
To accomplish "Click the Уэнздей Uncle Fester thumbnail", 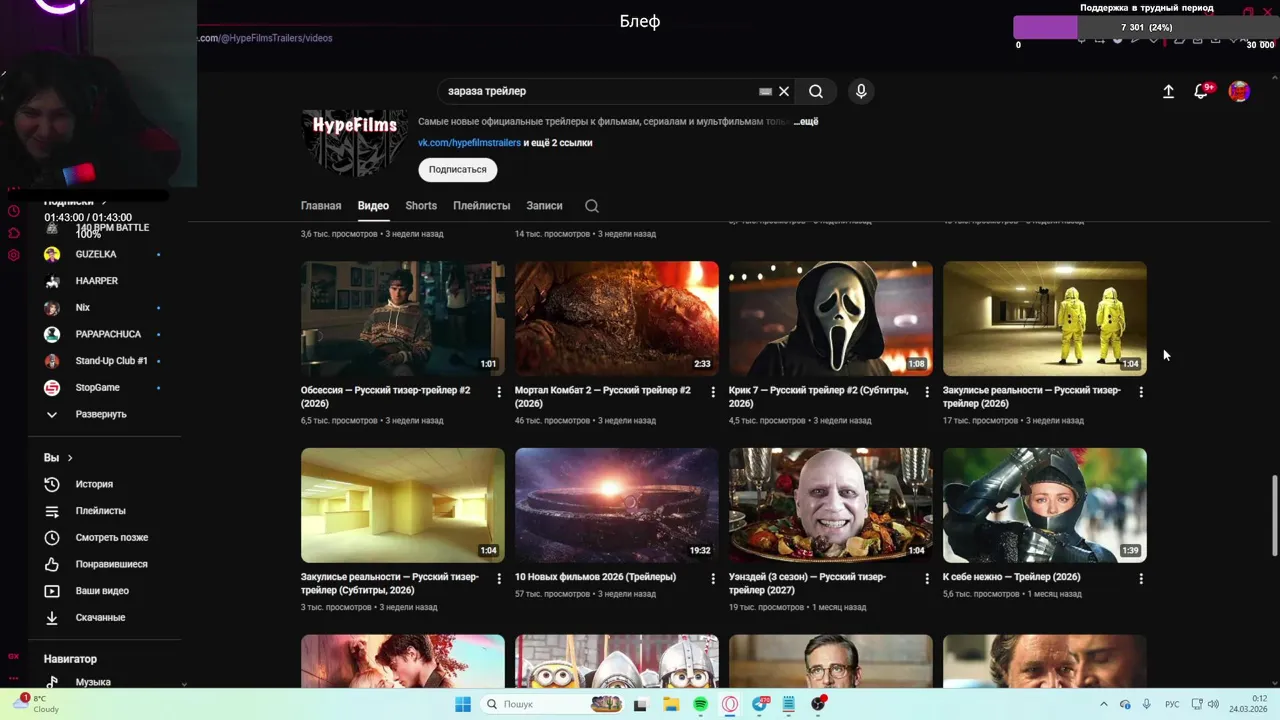I will (831, 505).
